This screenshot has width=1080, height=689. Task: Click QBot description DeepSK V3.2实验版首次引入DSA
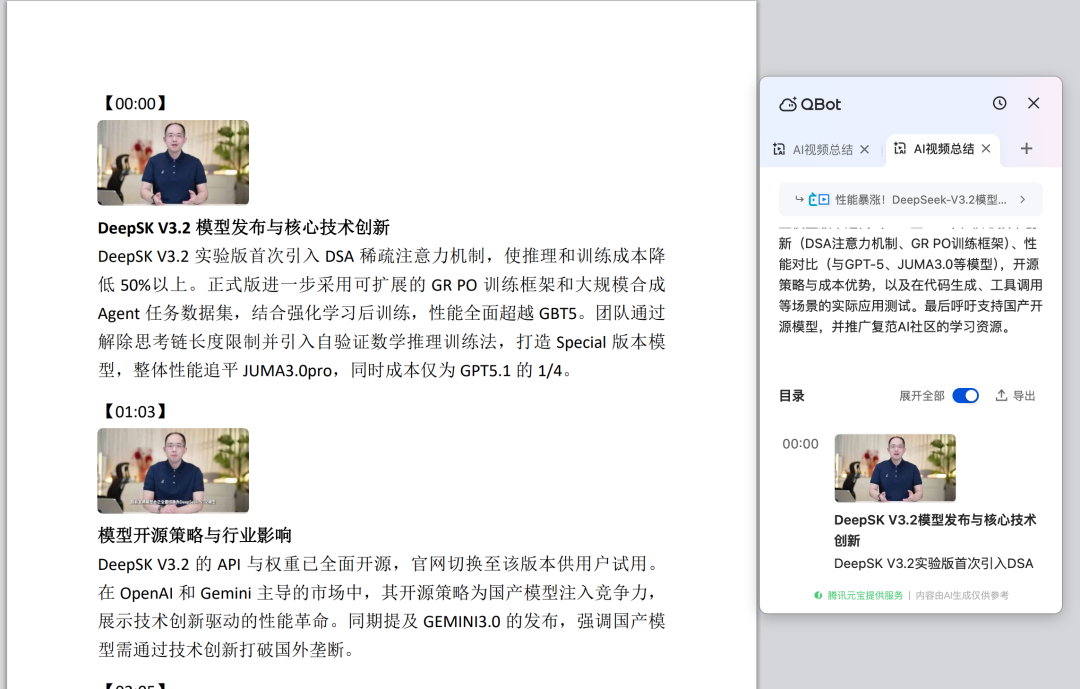click(x=933, y=564)
